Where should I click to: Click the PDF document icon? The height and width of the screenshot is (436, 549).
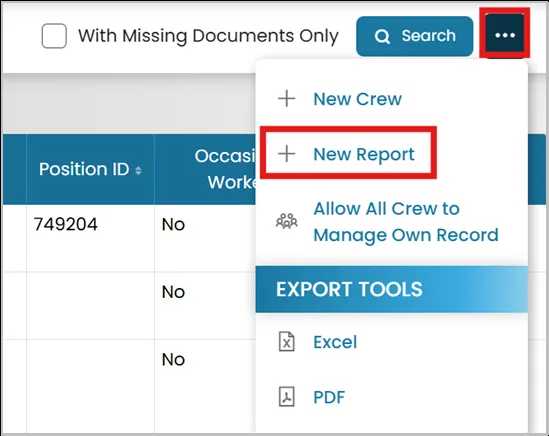(287, 397)
